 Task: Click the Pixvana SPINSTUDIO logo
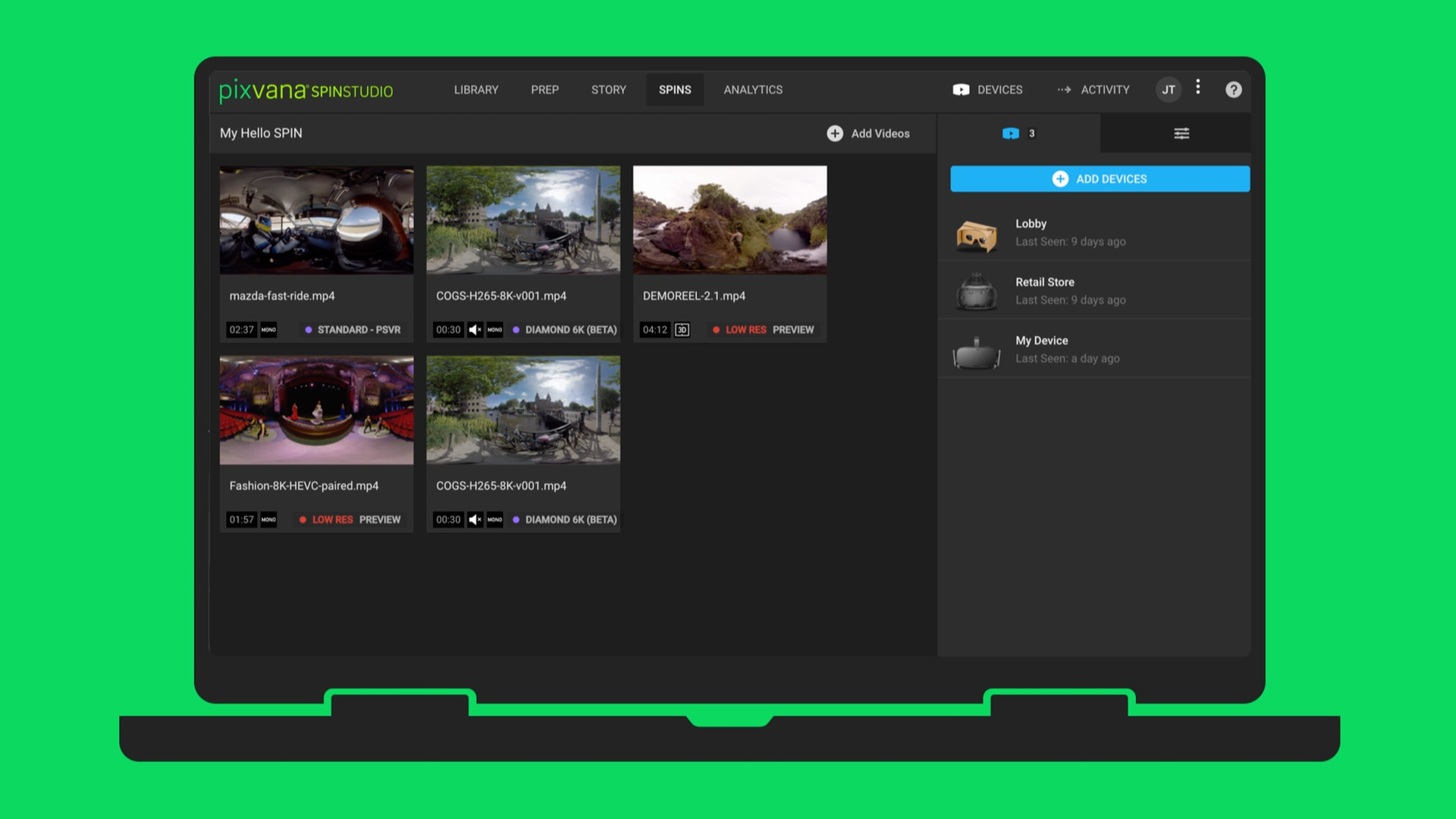tap(306, 90)
